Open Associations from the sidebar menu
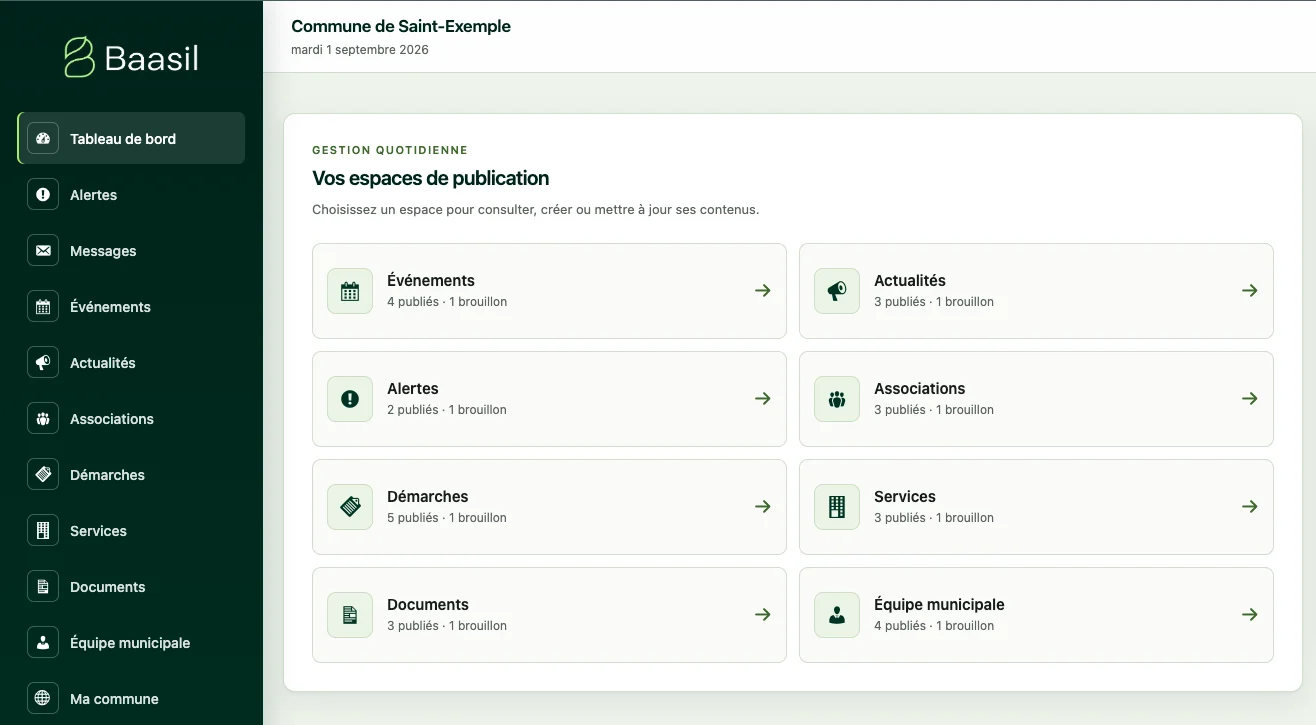 click(x=131, y=419)
